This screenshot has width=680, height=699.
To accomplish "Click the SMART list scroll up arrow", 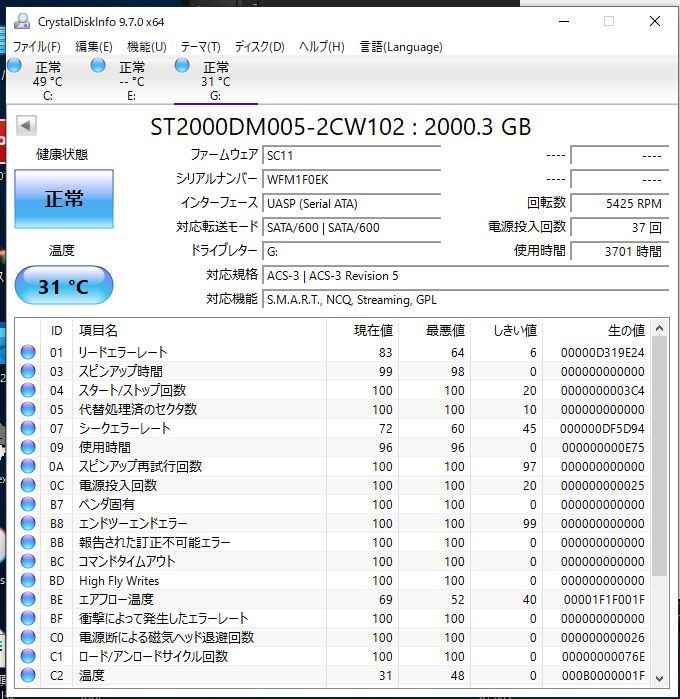I will click(659, 329).
